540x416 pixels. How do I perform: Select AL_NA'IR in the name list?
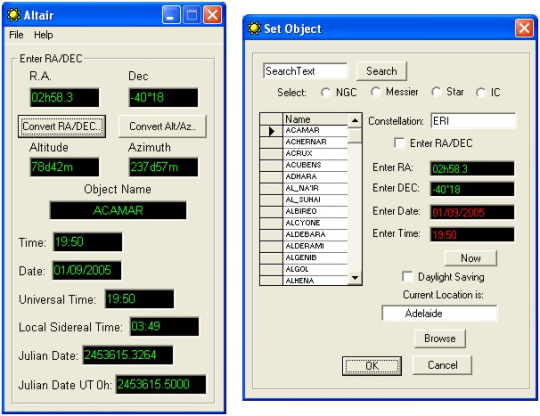tap(315, 188)
